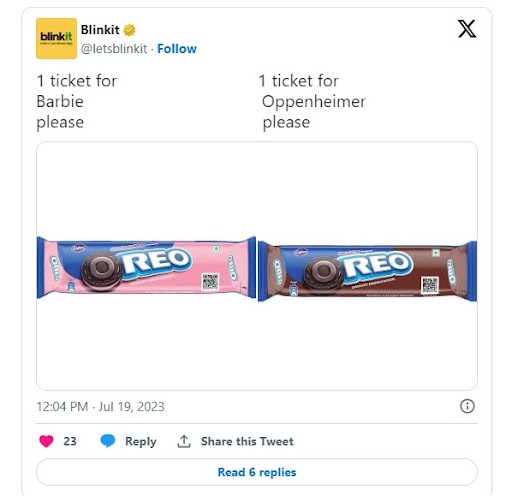Viewport: 512px width, 496px height.
Task: Open the @letsblinkit handle
Action: point(114,49)
